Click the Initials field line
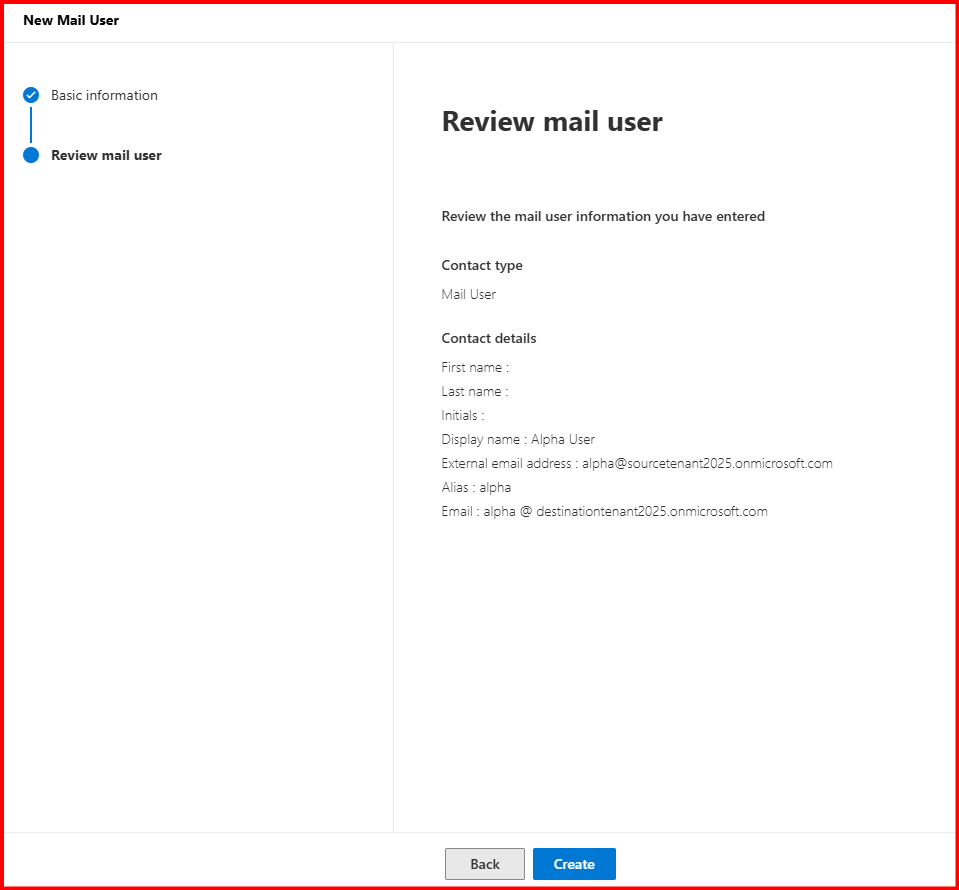Viewport: 959px width, 890px height. tap(463, 415)
